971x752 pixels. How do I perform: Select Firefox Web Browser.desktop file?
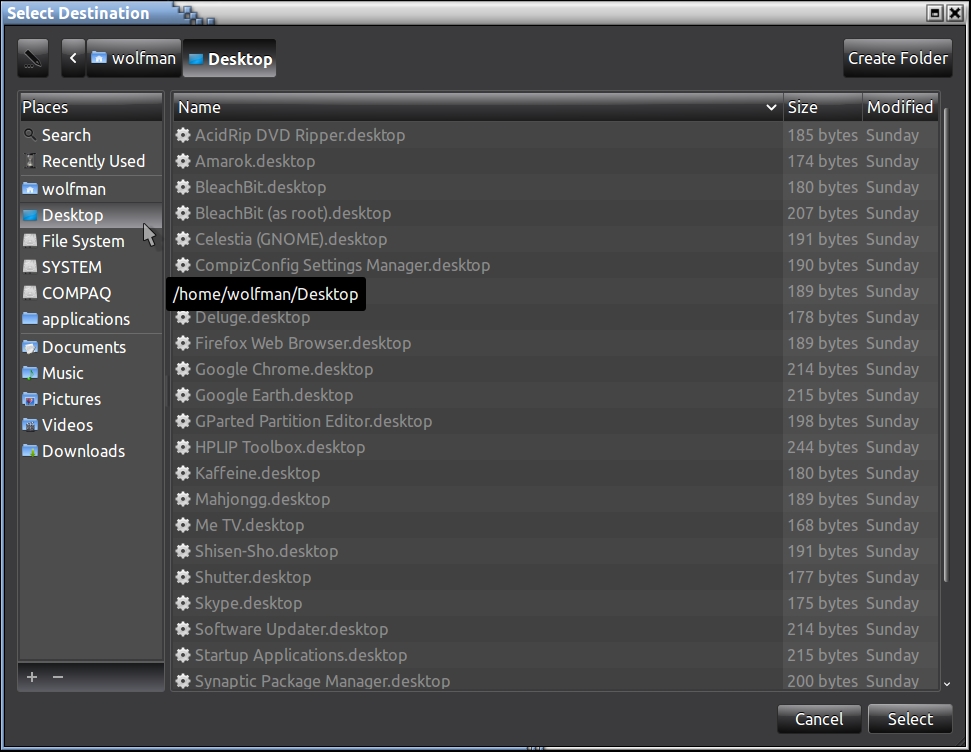tap(303, 343)
